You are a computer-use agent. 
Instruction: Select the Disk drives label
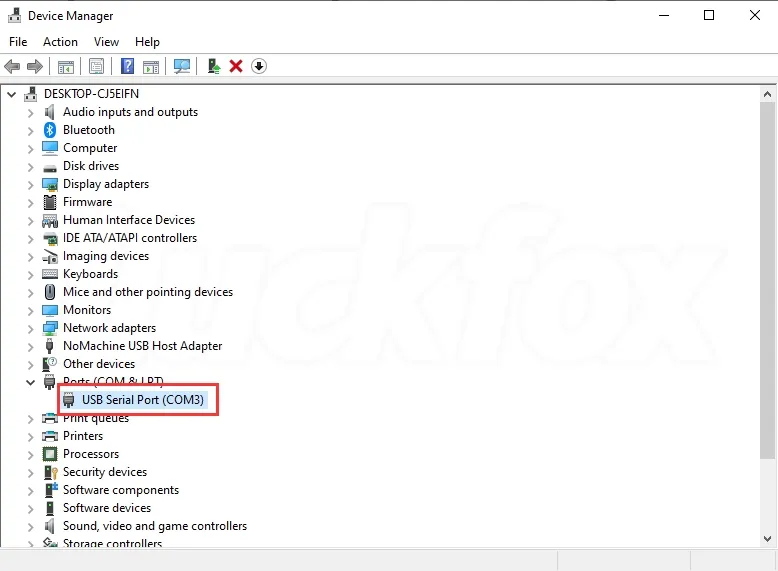coord(91,166)
